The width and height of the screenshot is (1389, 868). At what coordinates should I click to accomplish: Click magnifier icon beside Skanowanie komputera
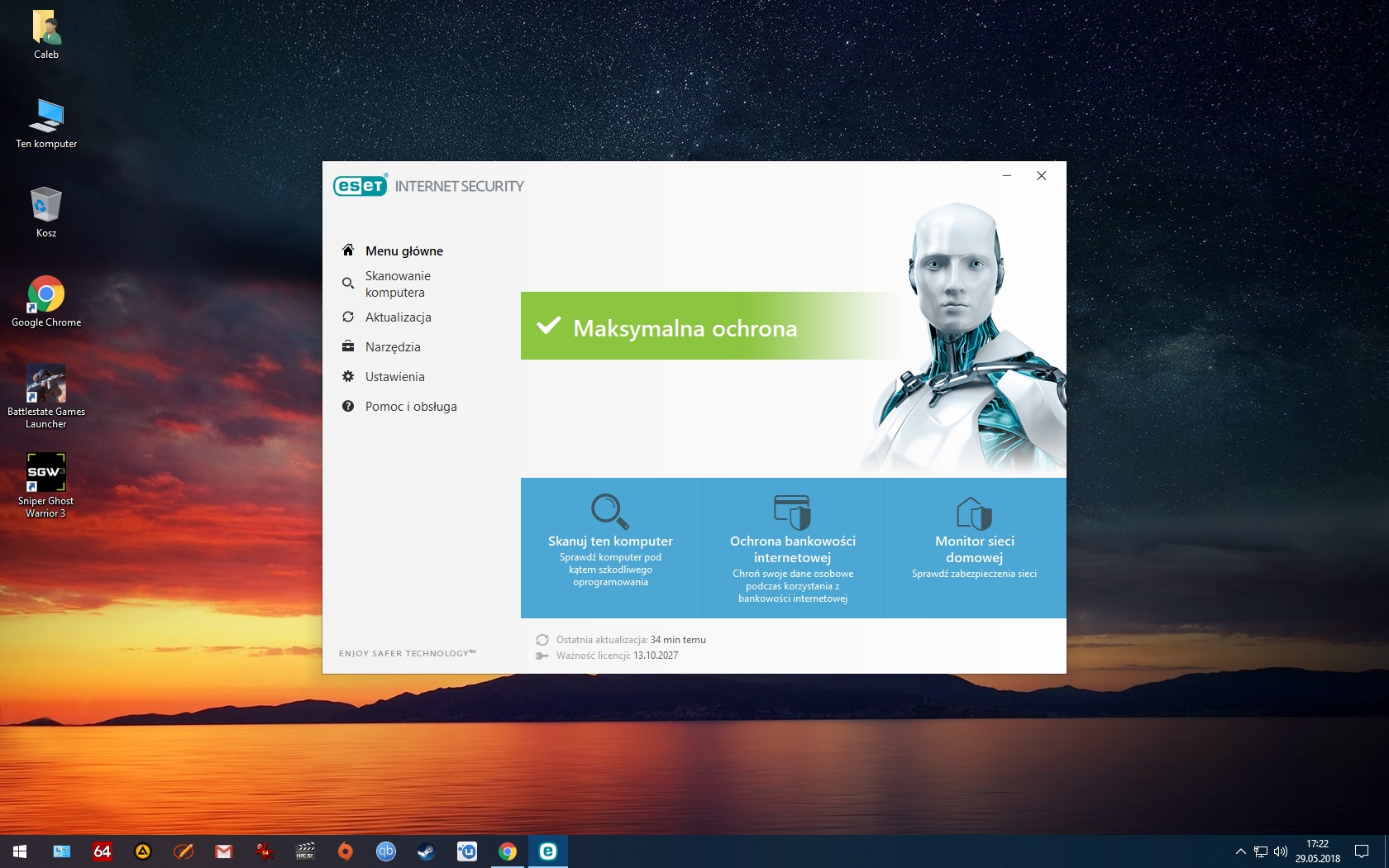[x=348, y=284]
